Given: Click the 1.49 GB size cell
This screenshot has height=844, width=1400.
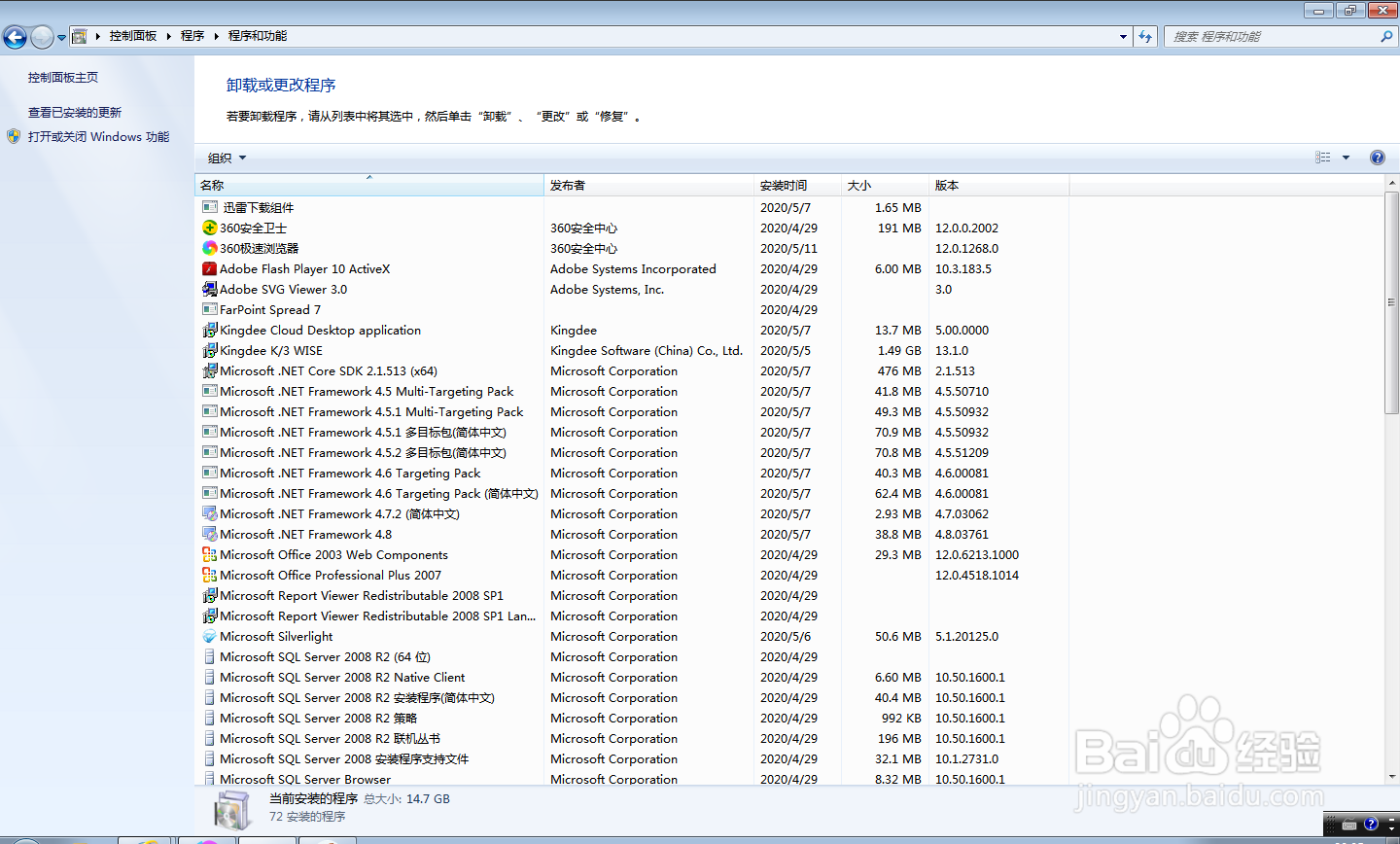Looking at the screenshot, I should pos(899,351).
